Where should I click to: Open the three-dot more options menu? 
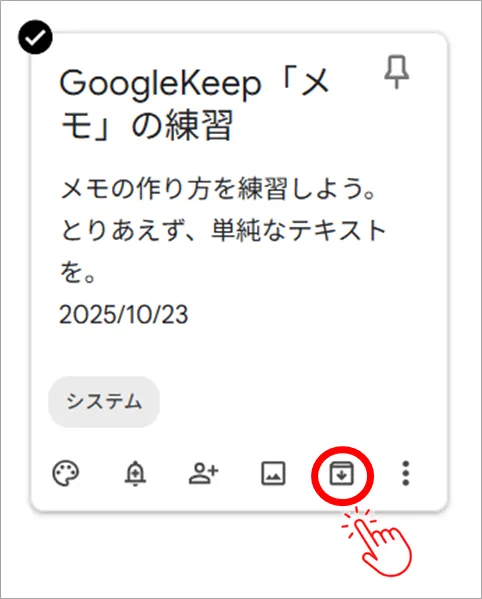click(x=406, y=474)
